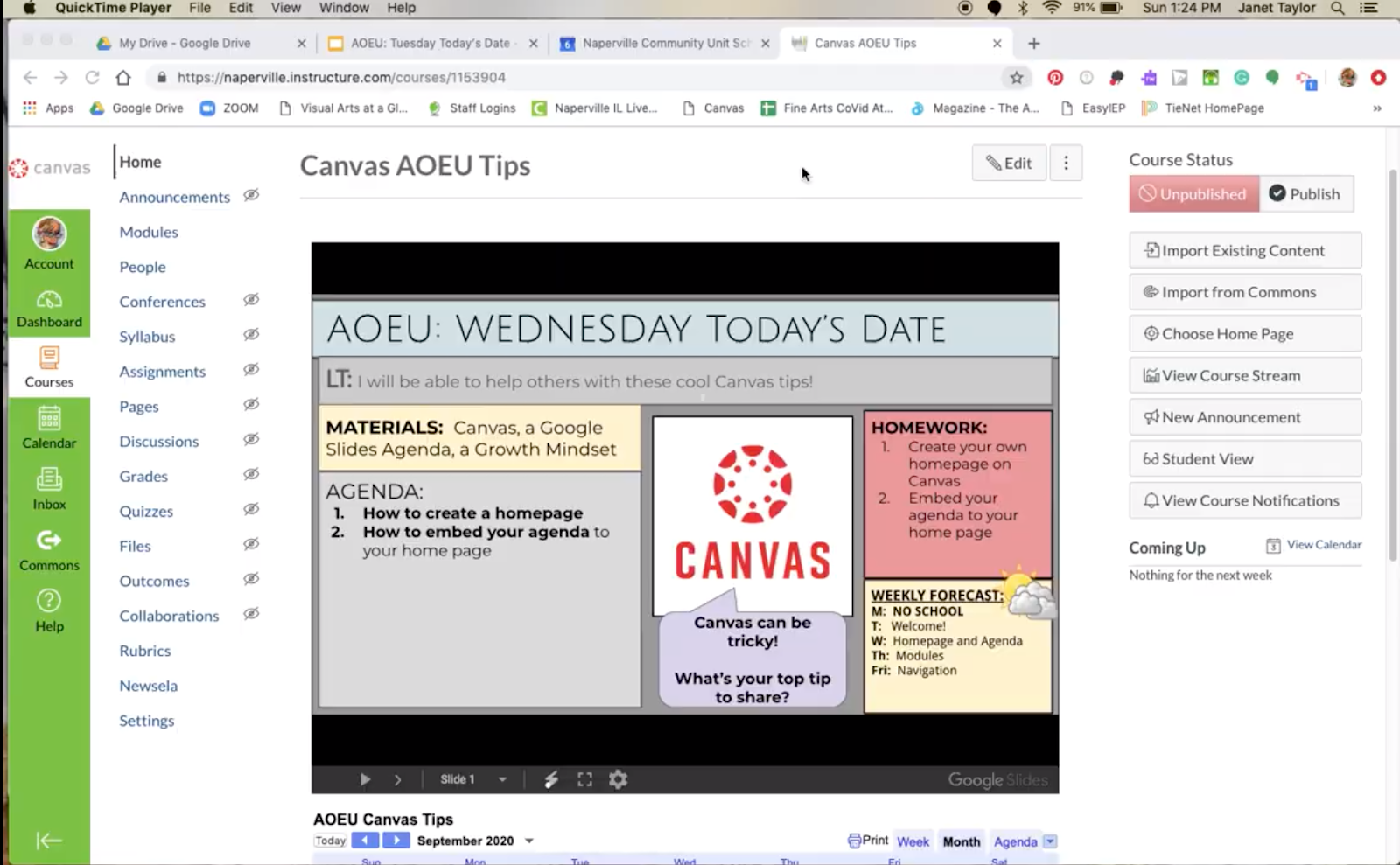Viewport: 1400px width, 865px height.
Task: Open the Window menu in the menu bar
Action: tap(344, 8)
